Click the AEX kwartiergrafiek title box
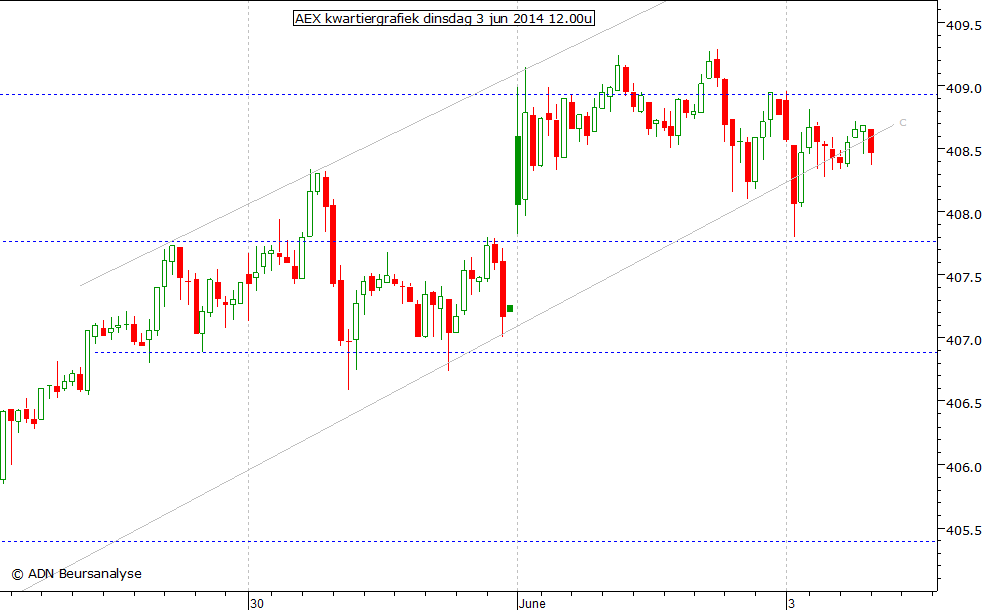This screenshot has height=610, width=985. pos(443,18)
